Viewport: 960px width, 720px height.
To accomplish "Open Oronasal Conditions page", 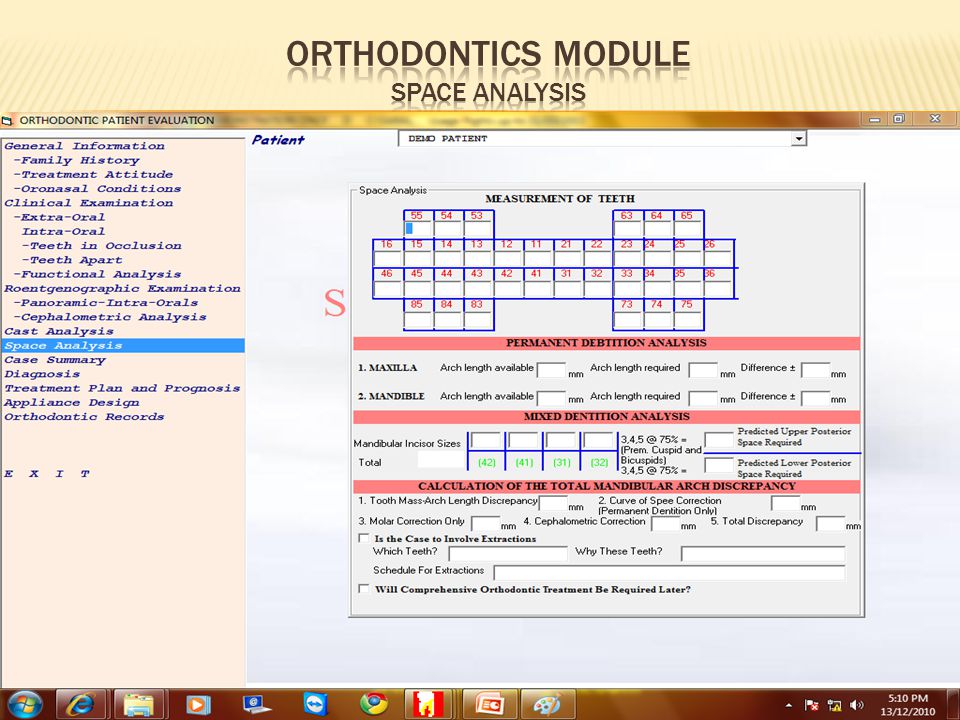I will (97, 189).
